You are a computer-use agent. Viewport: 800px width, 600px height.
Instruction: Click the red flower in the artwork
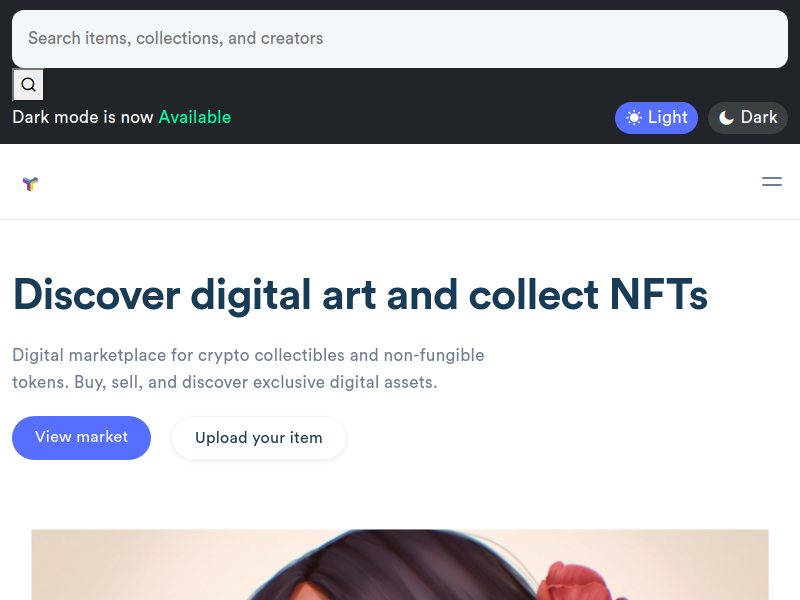point(577,582)
